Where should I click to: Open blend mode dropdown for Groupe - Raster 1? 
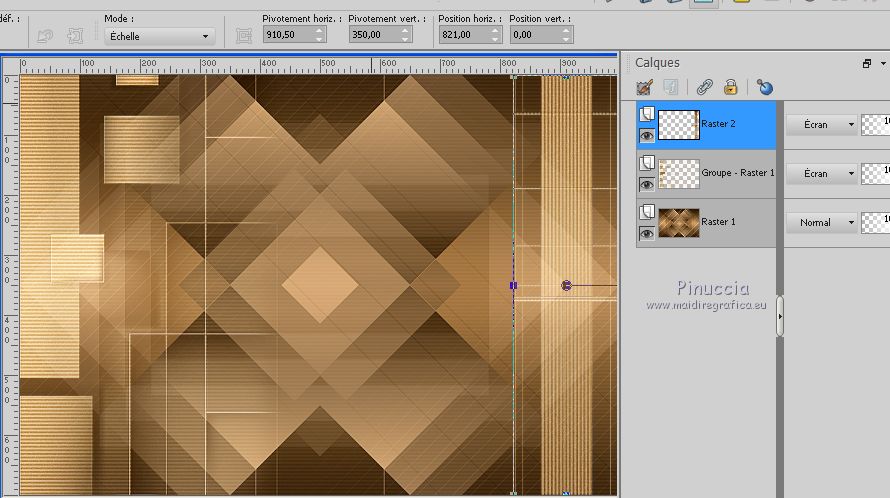[x=823, y=174]
